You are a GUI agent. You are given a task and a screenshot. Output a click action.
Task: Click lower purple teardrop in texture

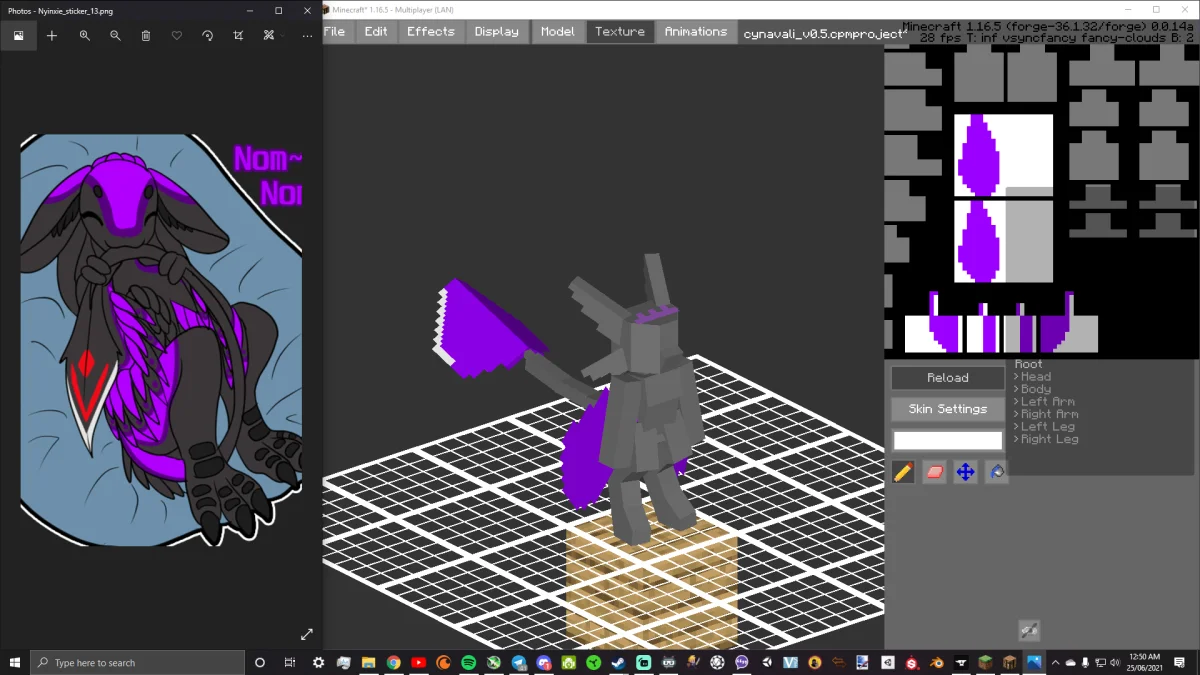pos(978,243)
